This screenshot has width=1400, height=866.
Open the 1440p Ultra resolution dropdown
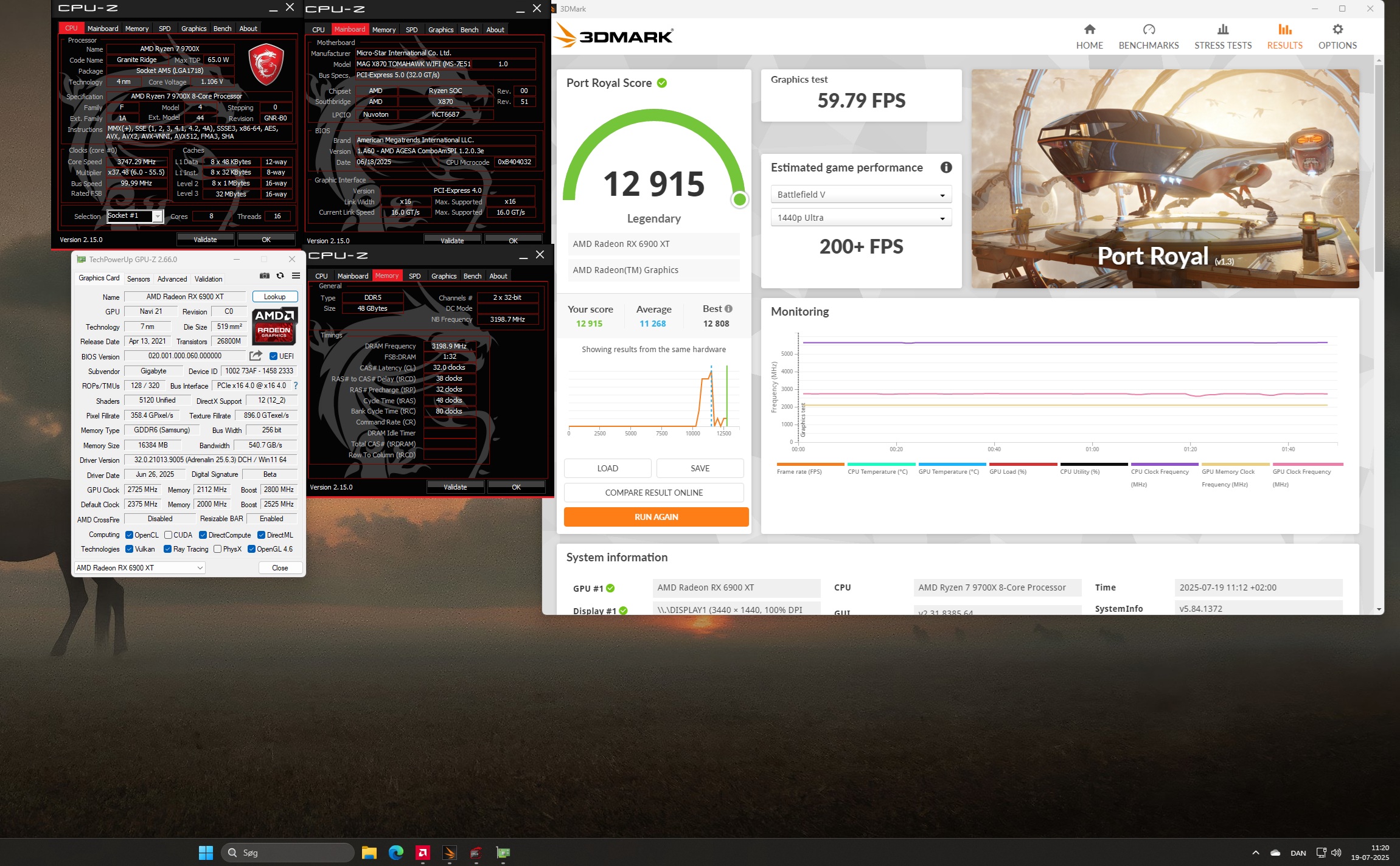[861, 218]
